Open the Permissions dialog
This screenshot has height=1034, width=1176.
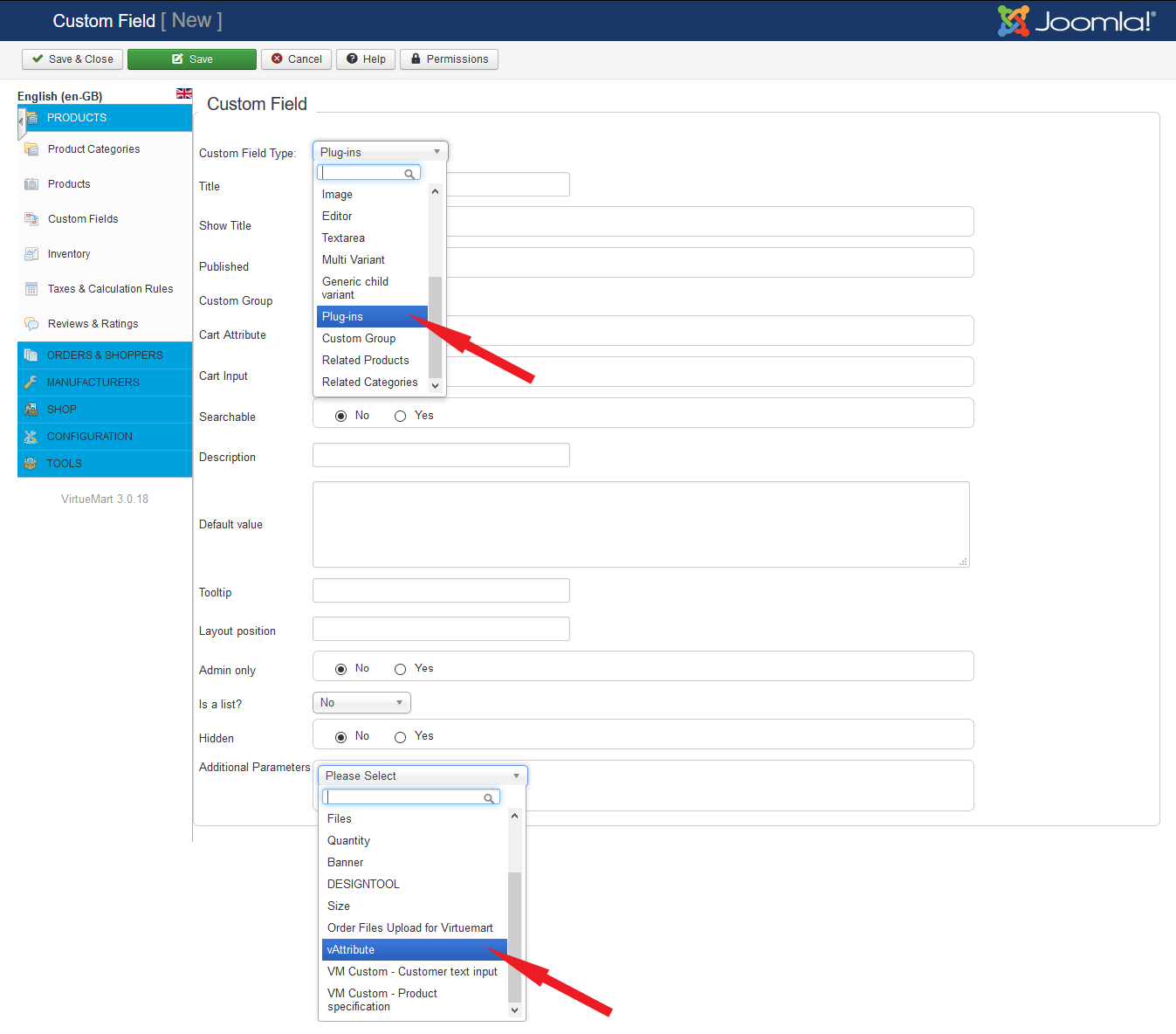449,59
